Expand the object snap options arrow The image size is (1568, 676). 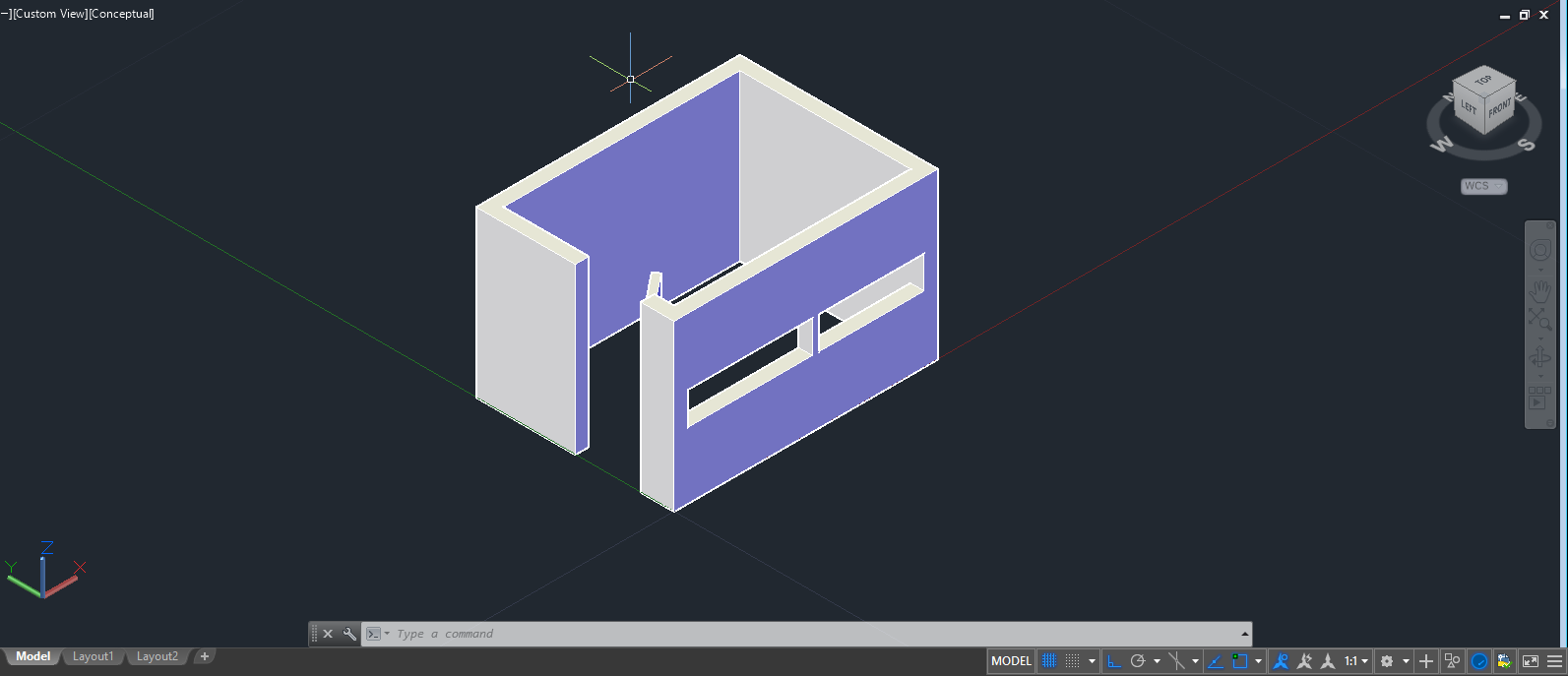(1259, 661)
